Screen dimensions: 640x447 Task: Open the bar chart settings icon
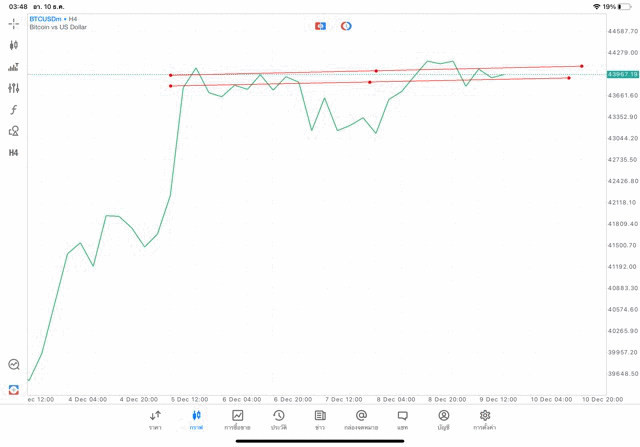(x=14, y=67)
